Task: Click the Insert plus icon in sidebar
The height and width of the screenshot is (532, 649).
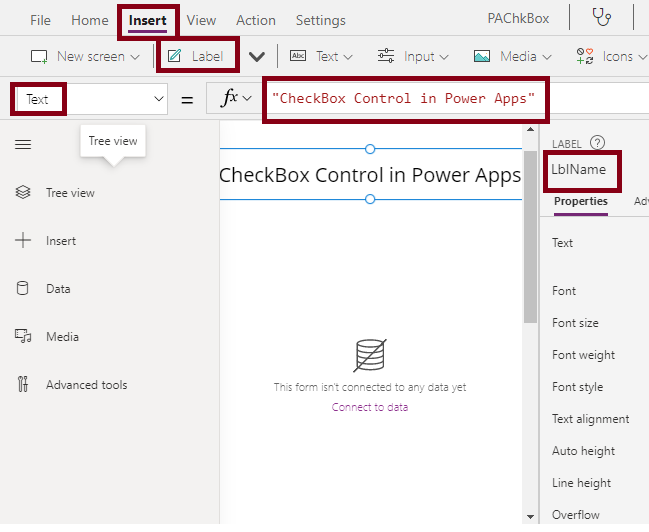Action: click(23, 240)
